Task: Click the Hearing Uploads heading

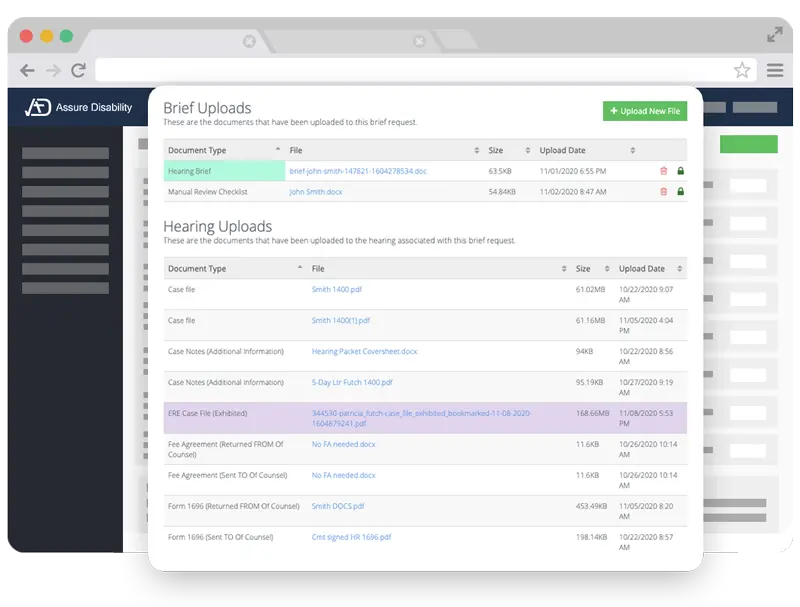Action: [217, 226]
